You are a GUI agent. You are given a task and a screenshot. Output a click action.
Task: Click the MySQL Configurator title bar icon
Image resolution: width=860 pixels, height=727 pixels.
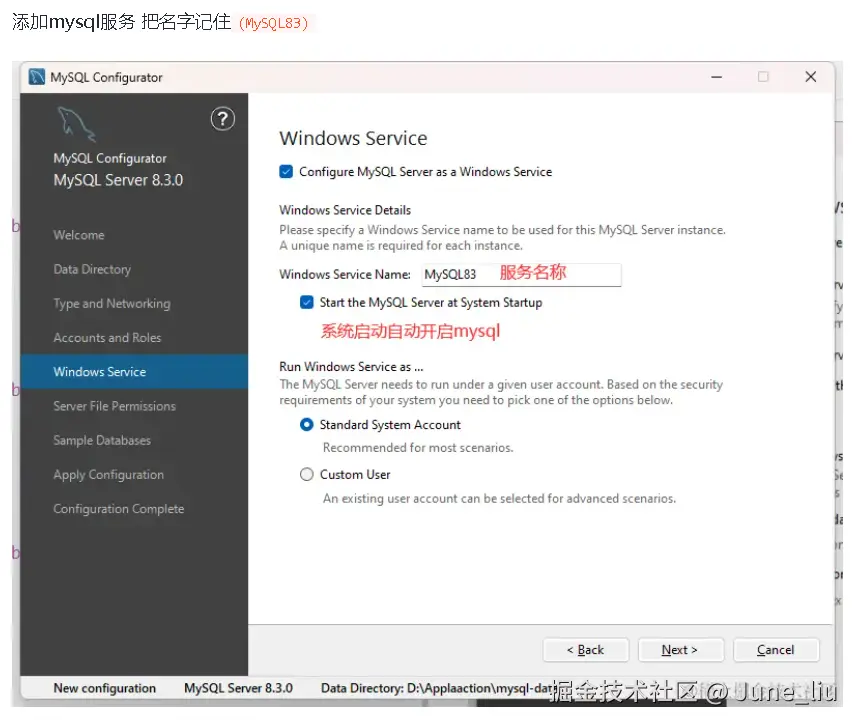coord(37,77)
